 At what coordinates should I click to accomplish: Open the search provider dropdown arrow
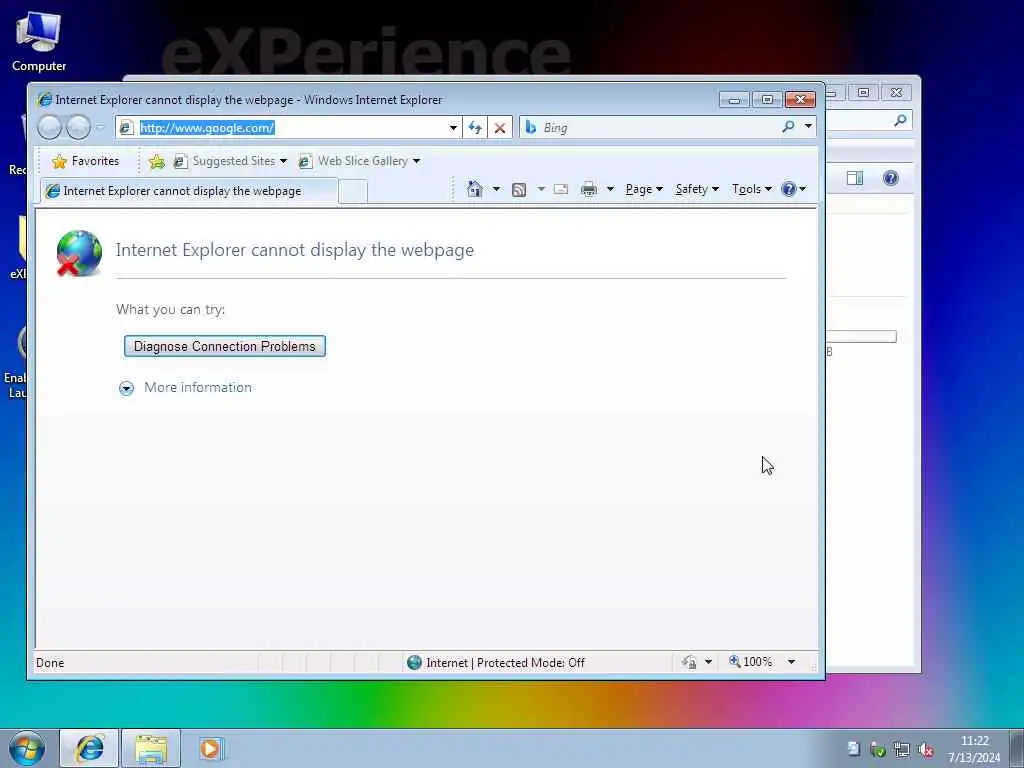click(x=808, y=127)
